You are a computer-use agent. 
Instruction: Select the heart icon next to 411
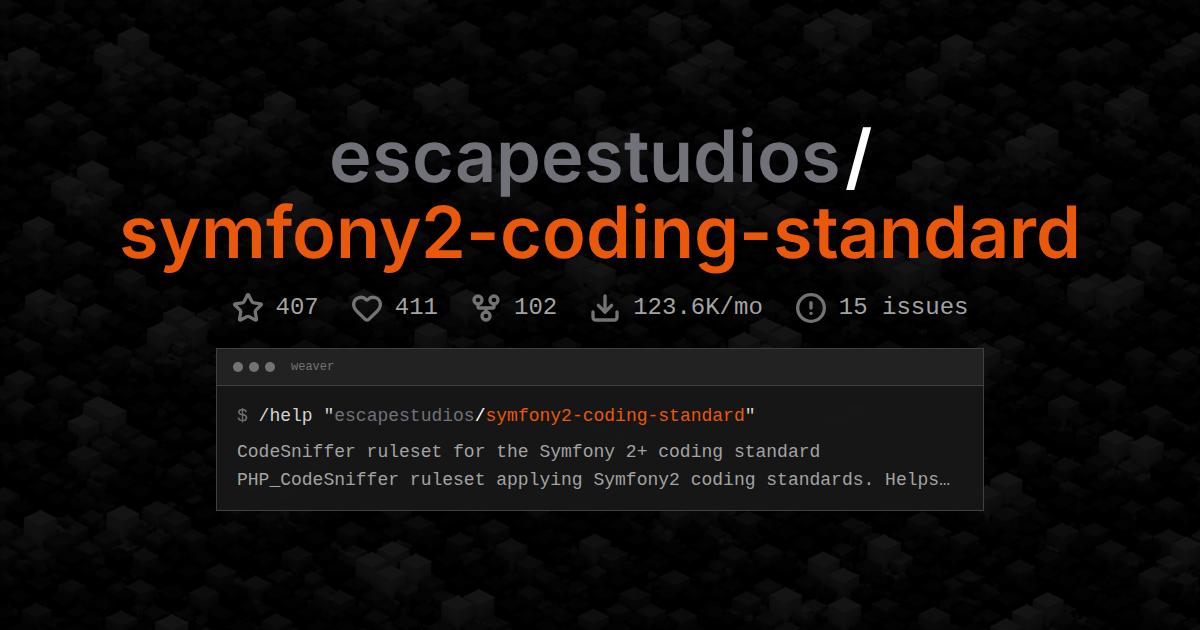[366, 308]
